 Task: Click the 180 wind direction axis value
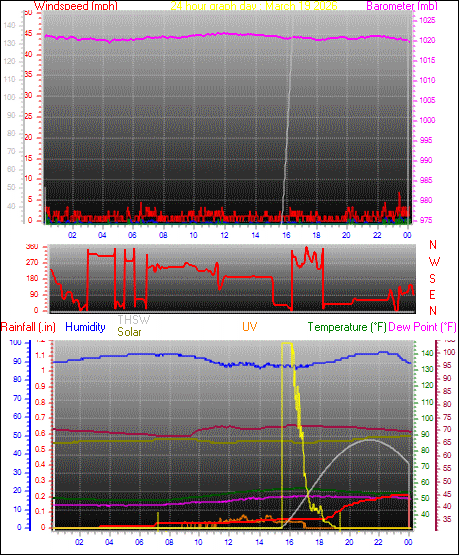[32, 279]
